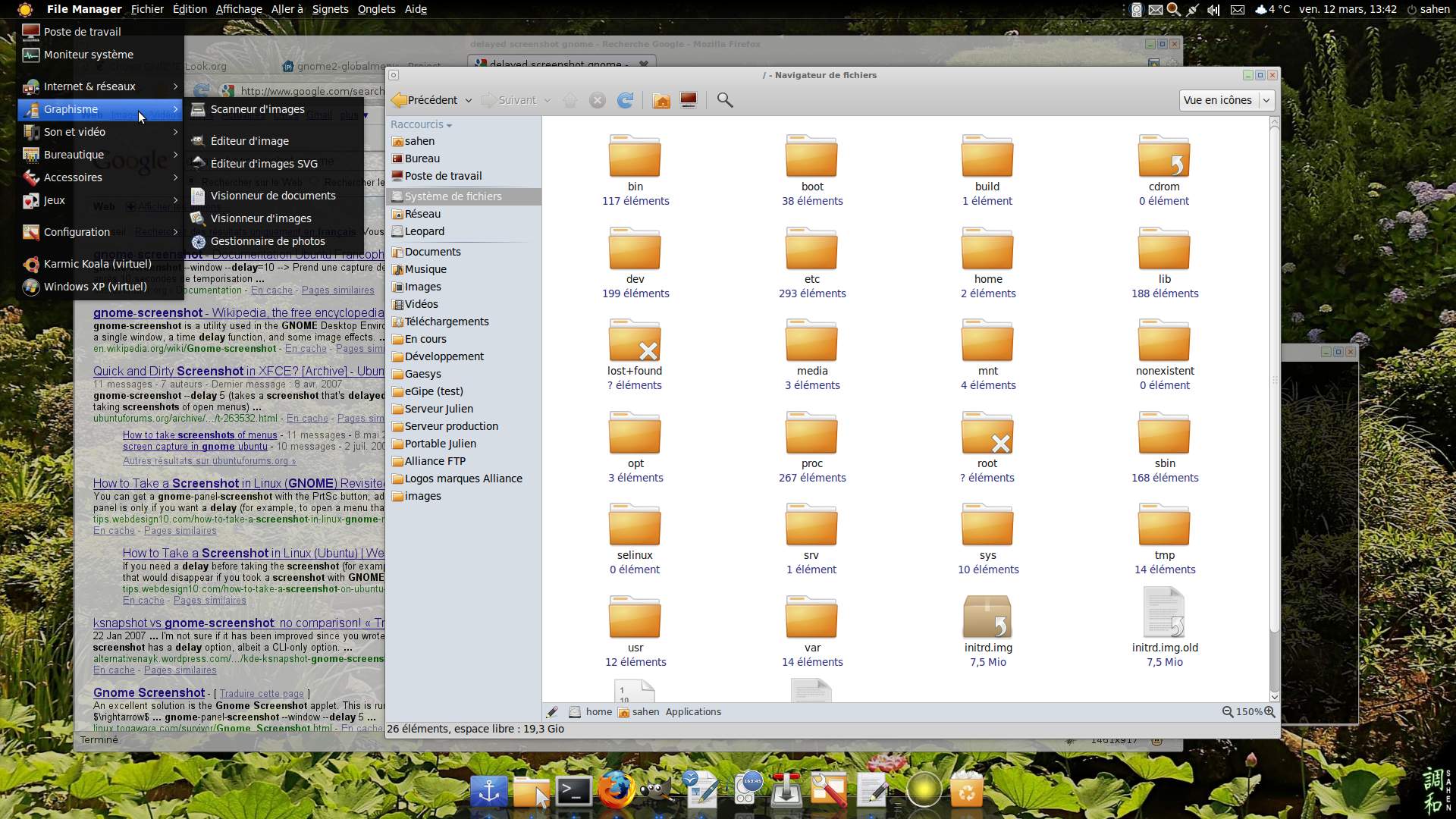The height and width of the screenshot is (819, 1456).
Task: Open Poste de travail from the toolbar
Action: pyautogui.click(x=689, y=100)
